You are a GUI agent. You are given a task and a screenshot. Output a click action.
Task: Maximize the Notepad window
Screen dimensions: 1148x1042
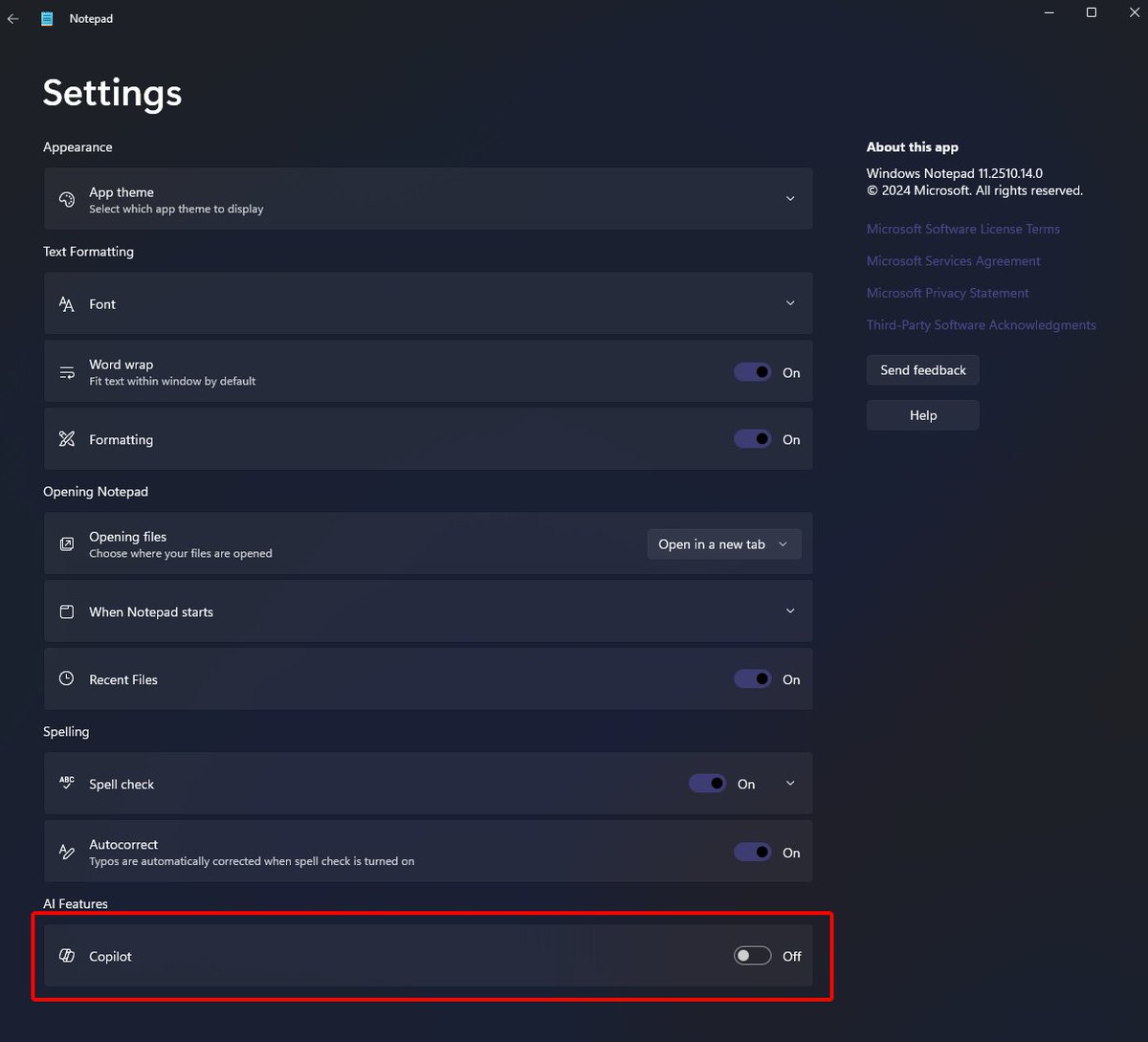(1092, 12)
